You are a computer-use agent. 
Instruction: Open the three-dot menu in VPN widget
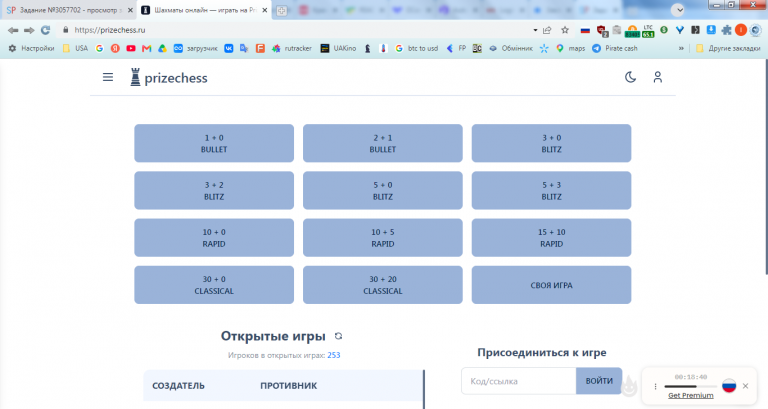655,386
